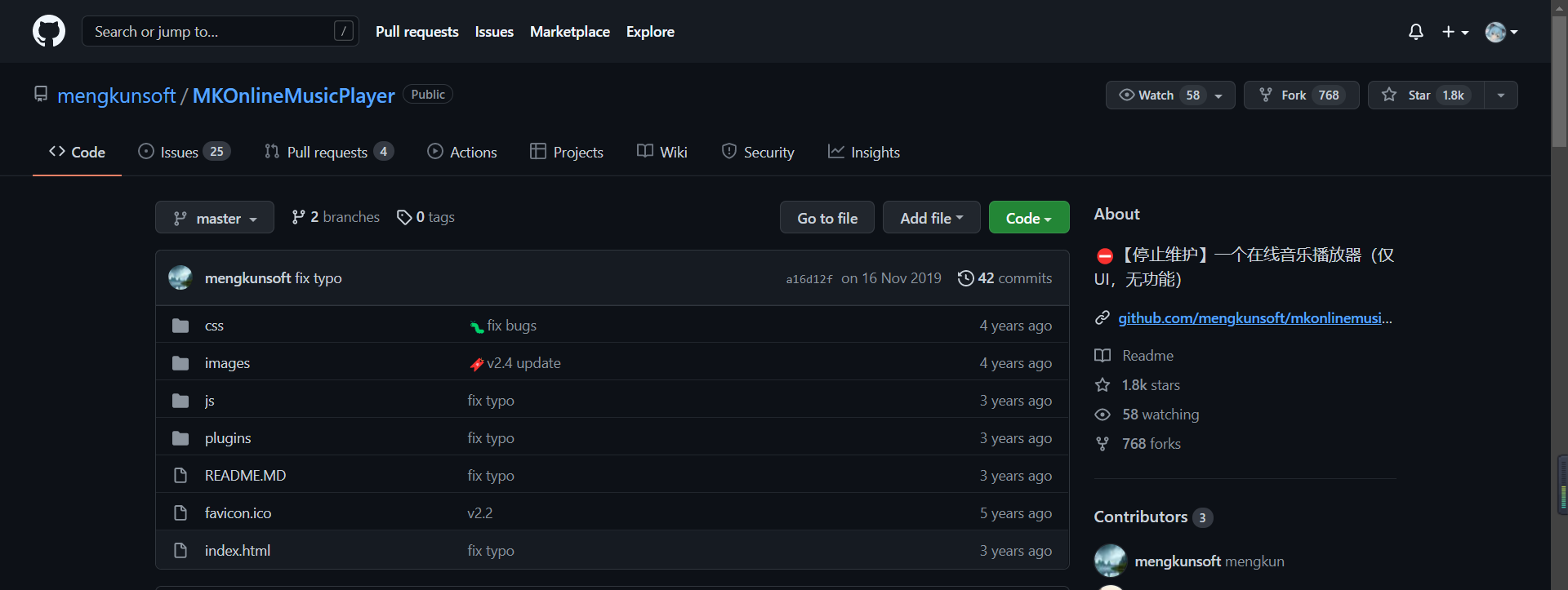1568x590 pixels.
Task: Open user avatar menu
Action: (x=1502, y=32)
